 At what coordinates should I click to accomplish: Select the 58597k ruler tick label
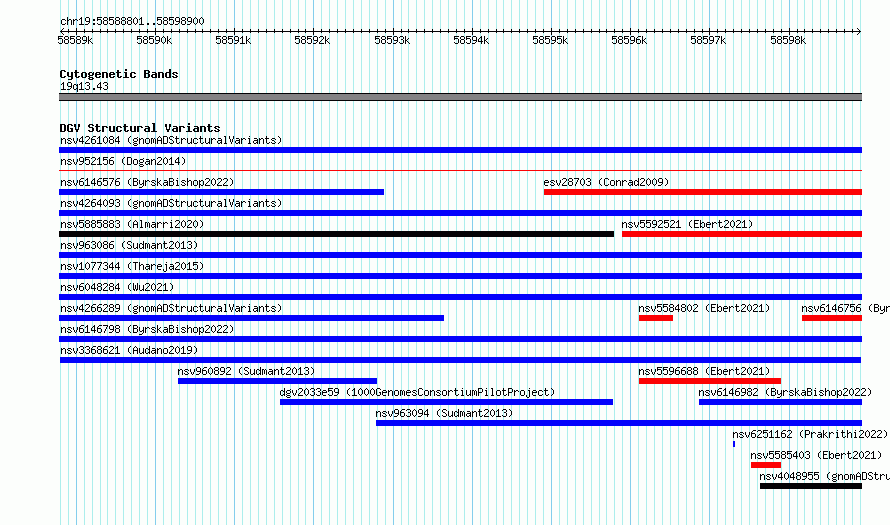[x=708, y=40]
